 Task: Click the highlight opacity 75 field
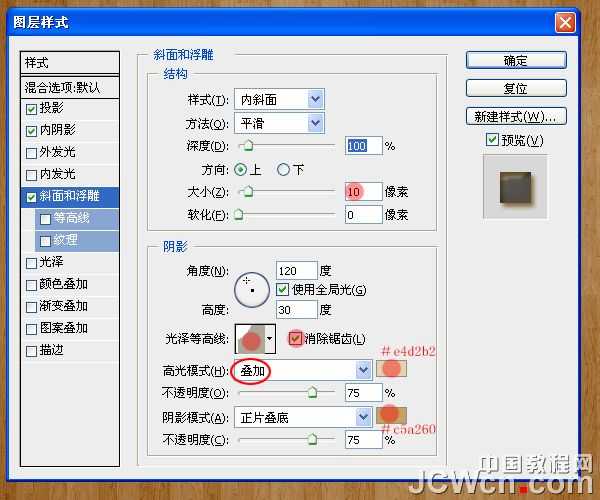click(x=364, y=393)
